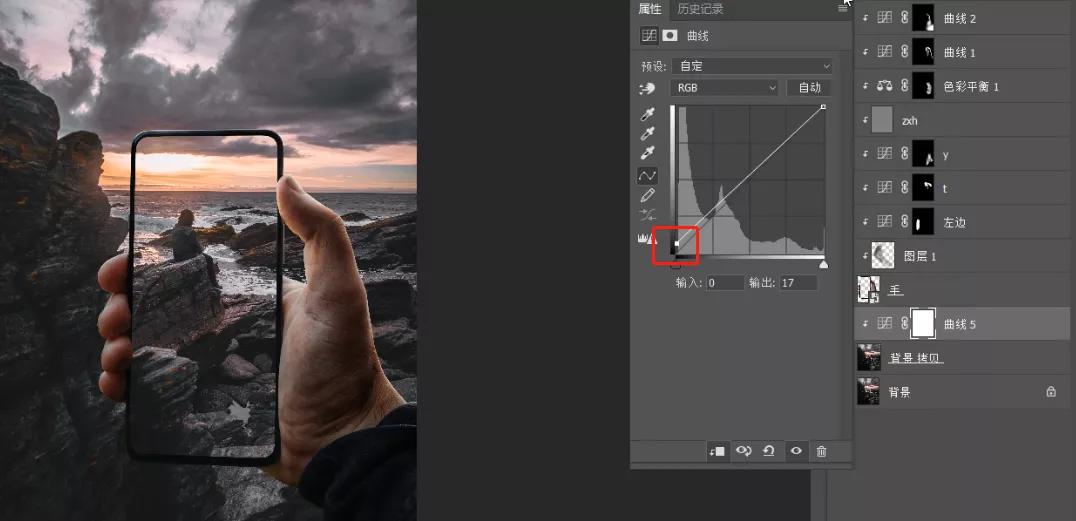Select the 曲线 2 layer mask thumbnail
The width and height of the screenshot is (1076, 521).
tap(924, 18)
